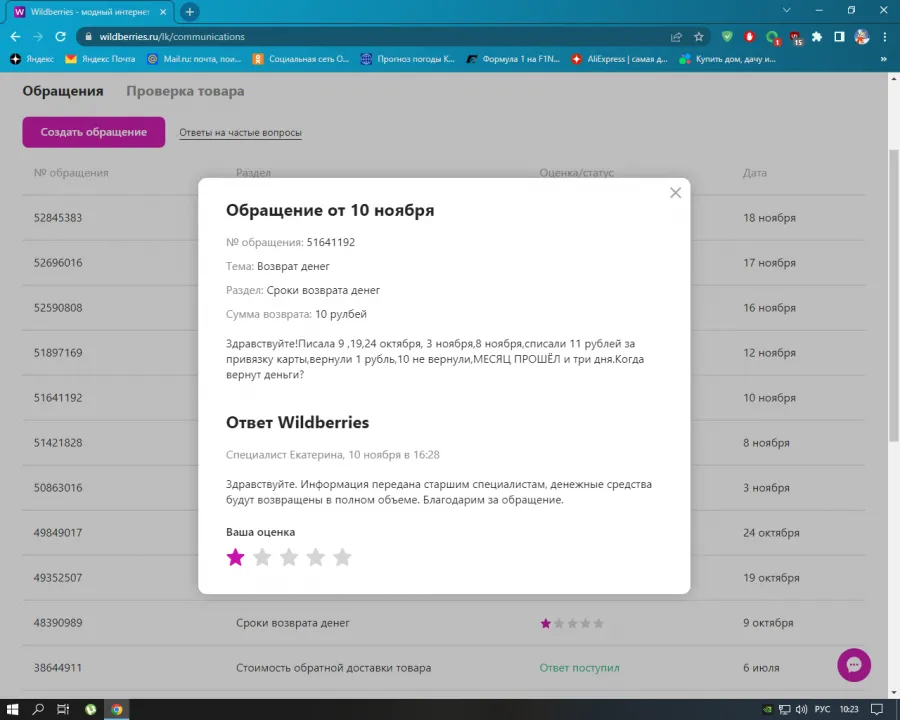This screenshot has width=900, height=720.
Task: Click the address bar URL field
Action: point(373,37)
